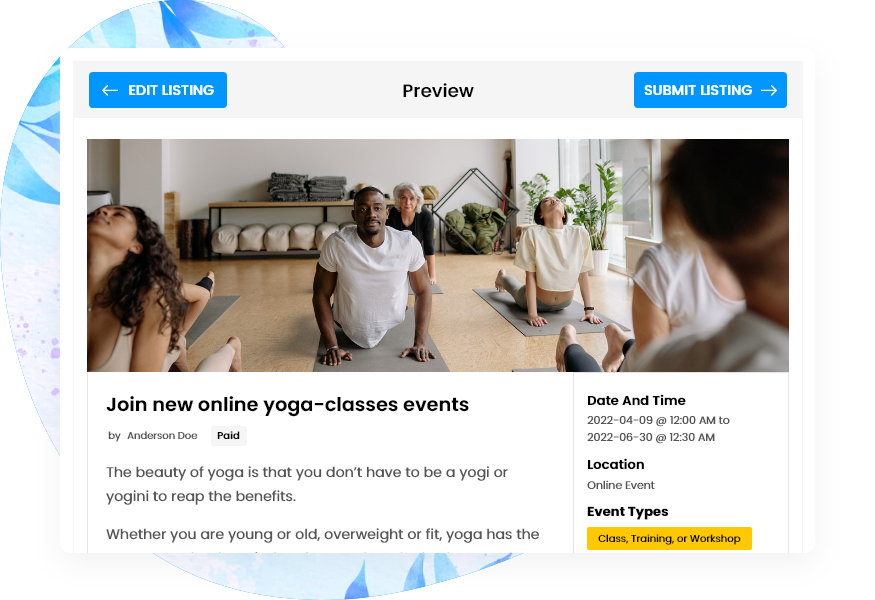Screen dimensions: 875x600
Task: Click the Preview heading
Action: 438,91
